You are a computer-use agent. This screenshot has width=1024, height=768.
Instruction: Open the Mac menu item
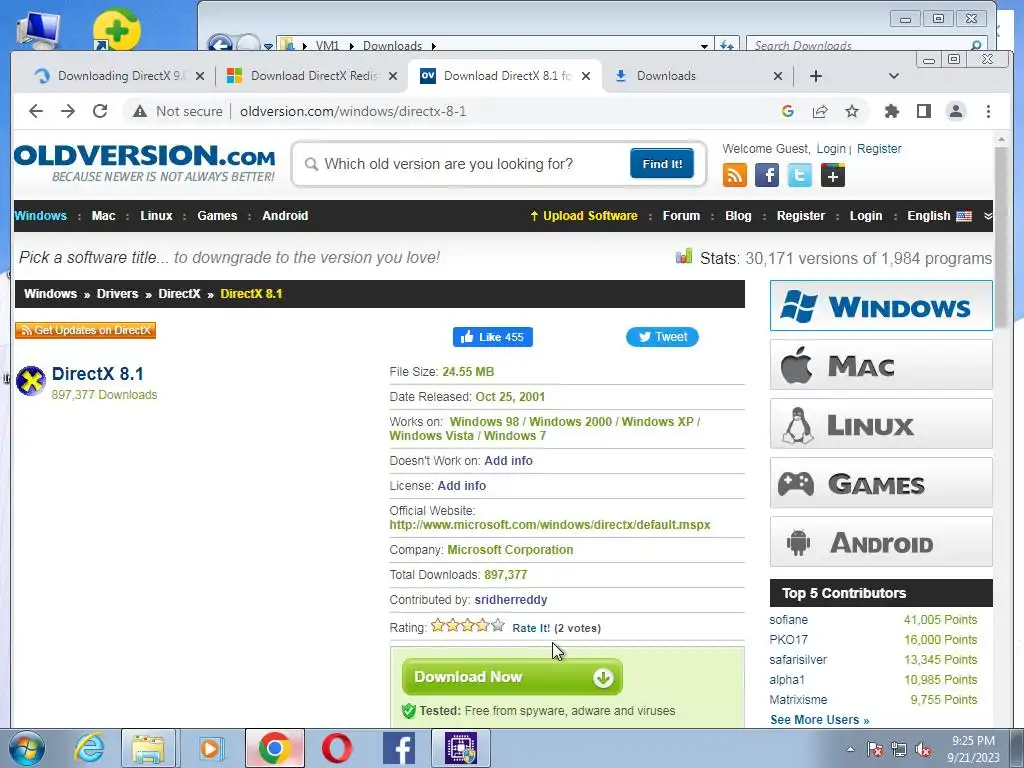tap(103, 216)
